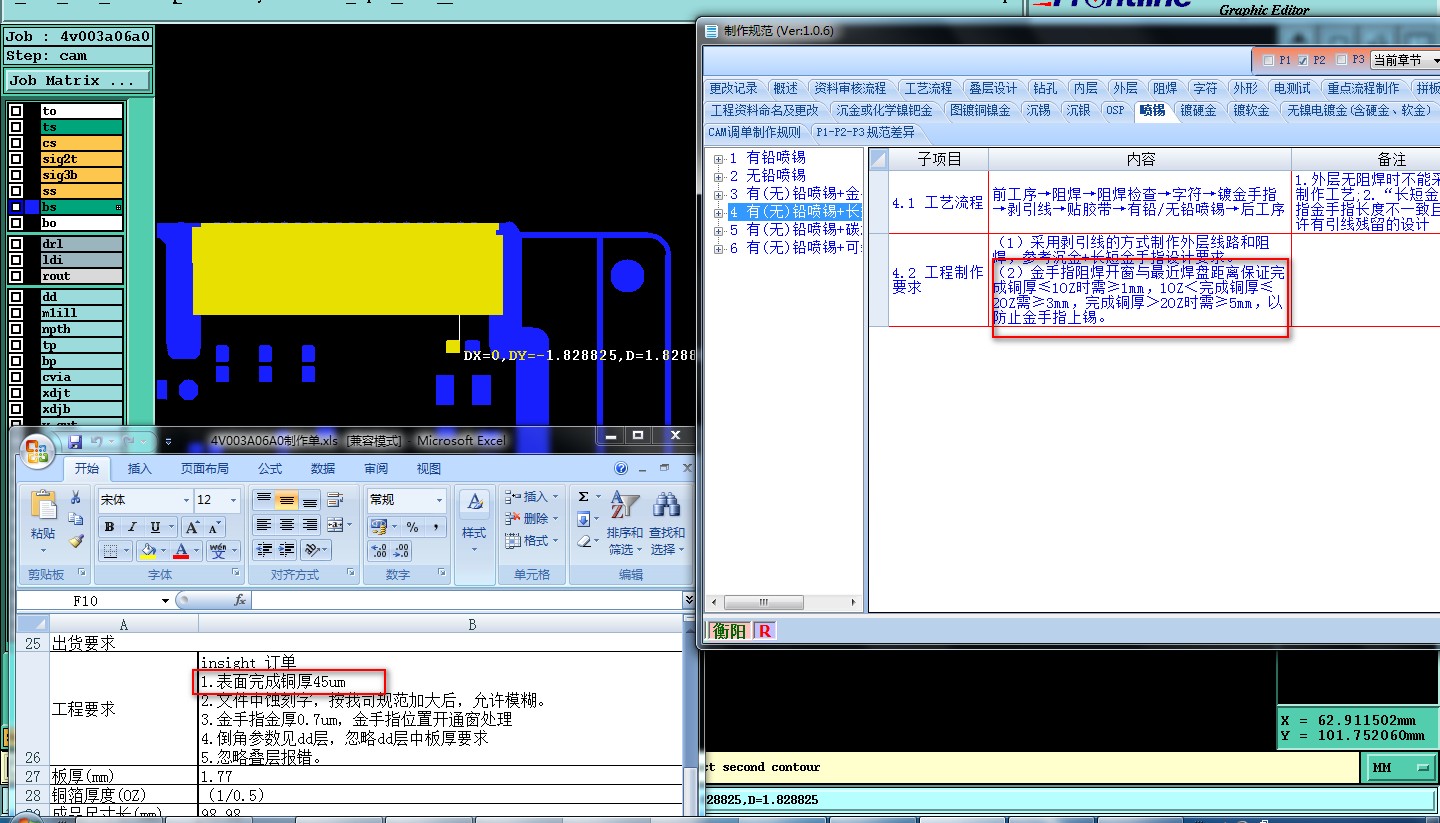This screenshot has height=823, width=1440.
Task: Click the phonetic guide wén icon
Action: pyautogui.click(x=219, y=550)
